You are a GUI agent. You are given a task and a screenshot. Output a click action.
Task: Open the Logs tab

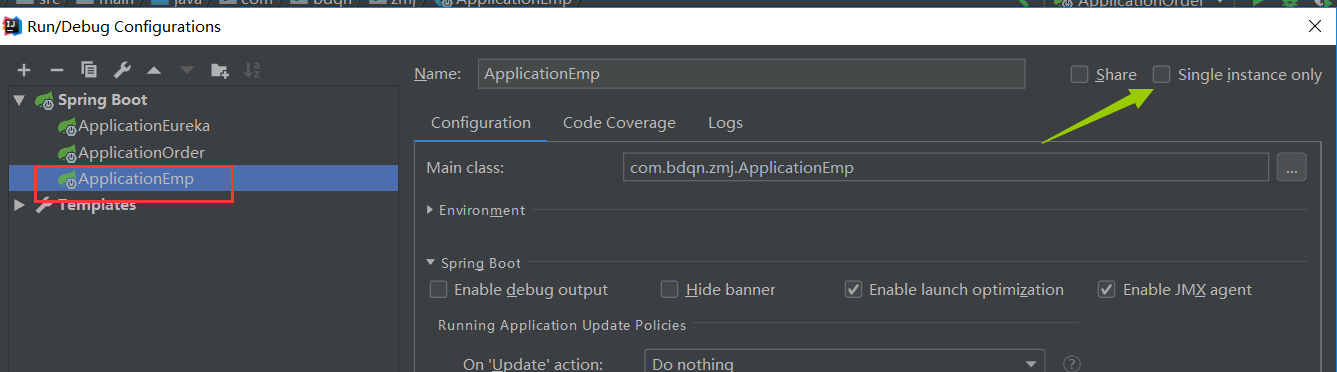pyautogui.click(x=725, y=123)
